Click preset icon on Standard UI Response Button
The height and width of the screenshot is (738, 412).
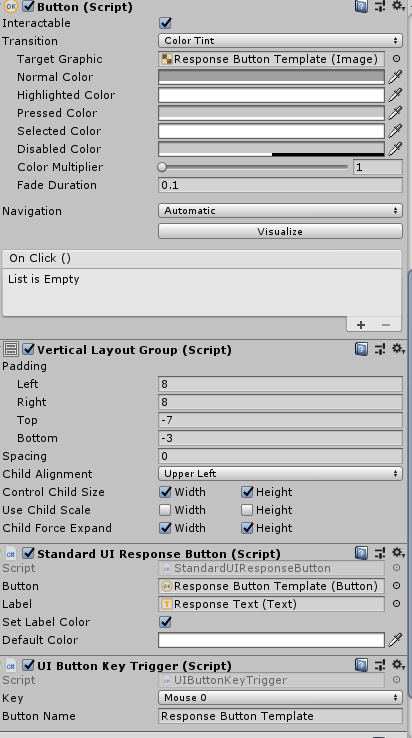pyautogui.click(x=380, y=553)
